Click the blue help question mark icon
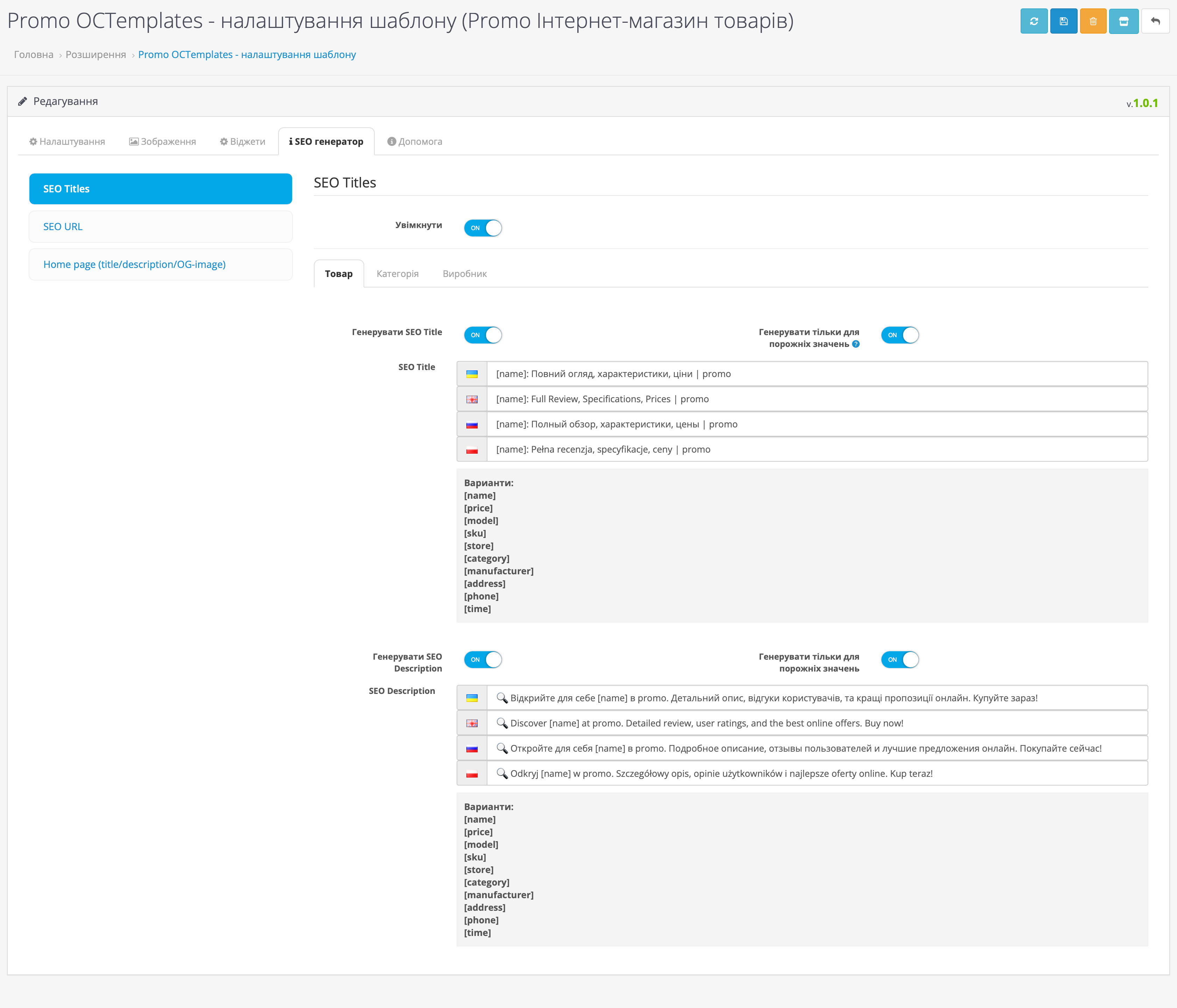 [x=855, y=344]
